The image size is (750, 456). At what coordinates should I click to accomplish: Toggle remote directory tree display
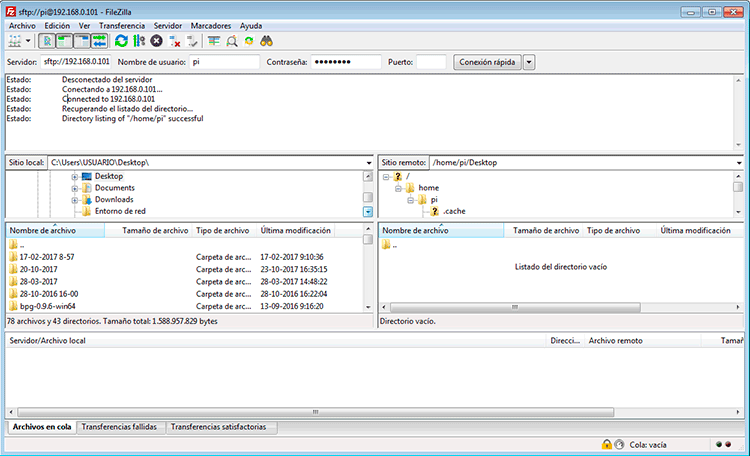[82, 41]
